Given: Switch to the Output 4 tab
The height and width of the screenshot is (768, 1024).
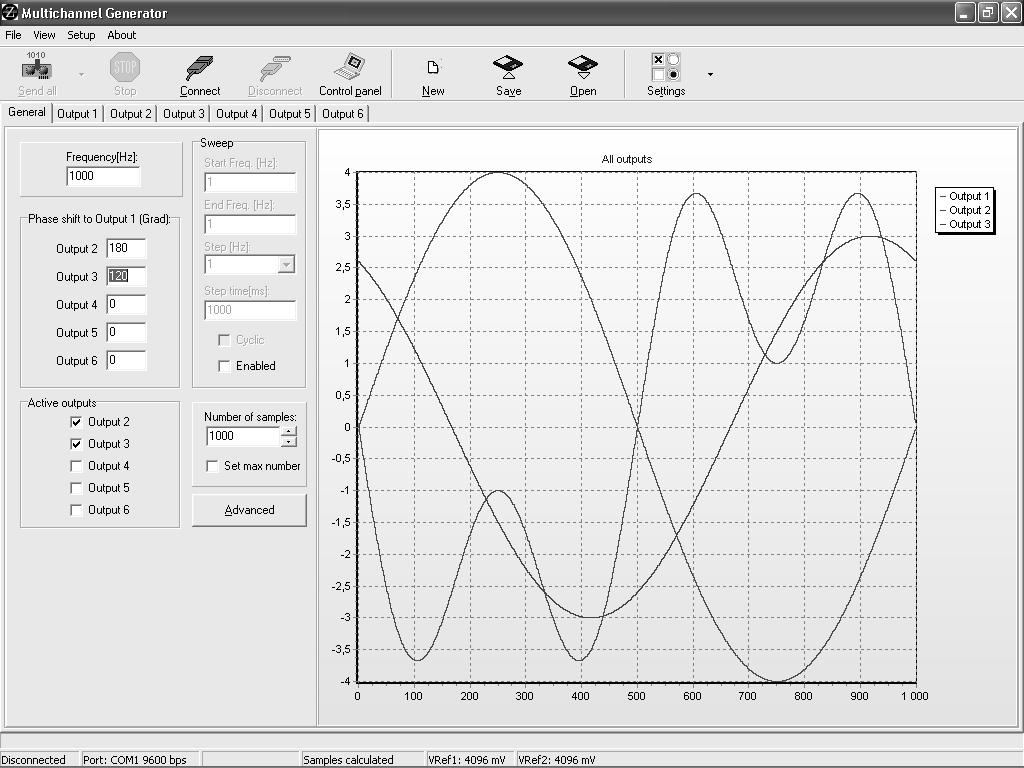Looking at the screenshot, I should click(236, 114).
